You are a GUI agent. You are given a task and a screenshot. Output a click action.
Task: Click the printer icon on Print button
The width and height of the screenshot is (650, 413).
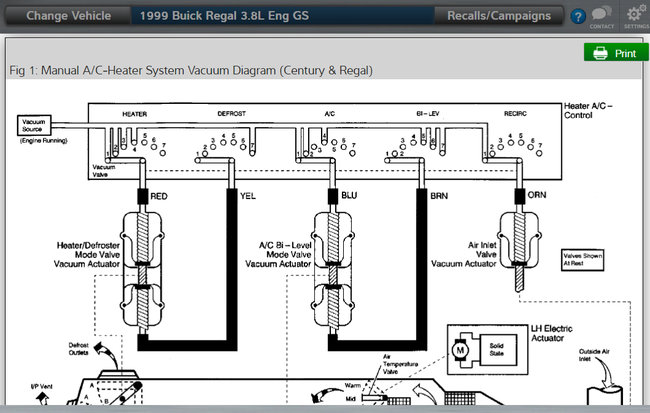(x=600, y=53)
